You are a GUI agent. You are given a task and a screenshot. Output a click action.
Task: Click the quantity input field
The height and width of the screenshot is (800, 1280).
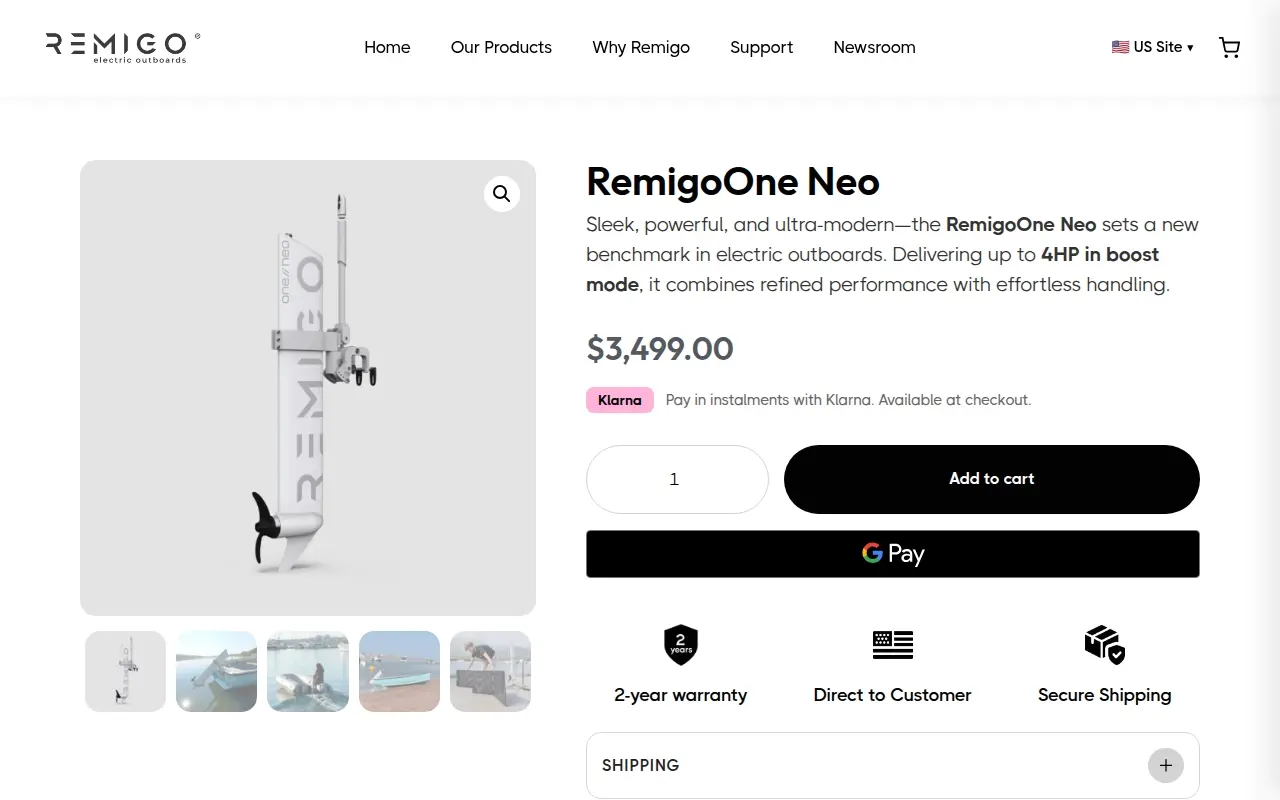click(677, 479)
